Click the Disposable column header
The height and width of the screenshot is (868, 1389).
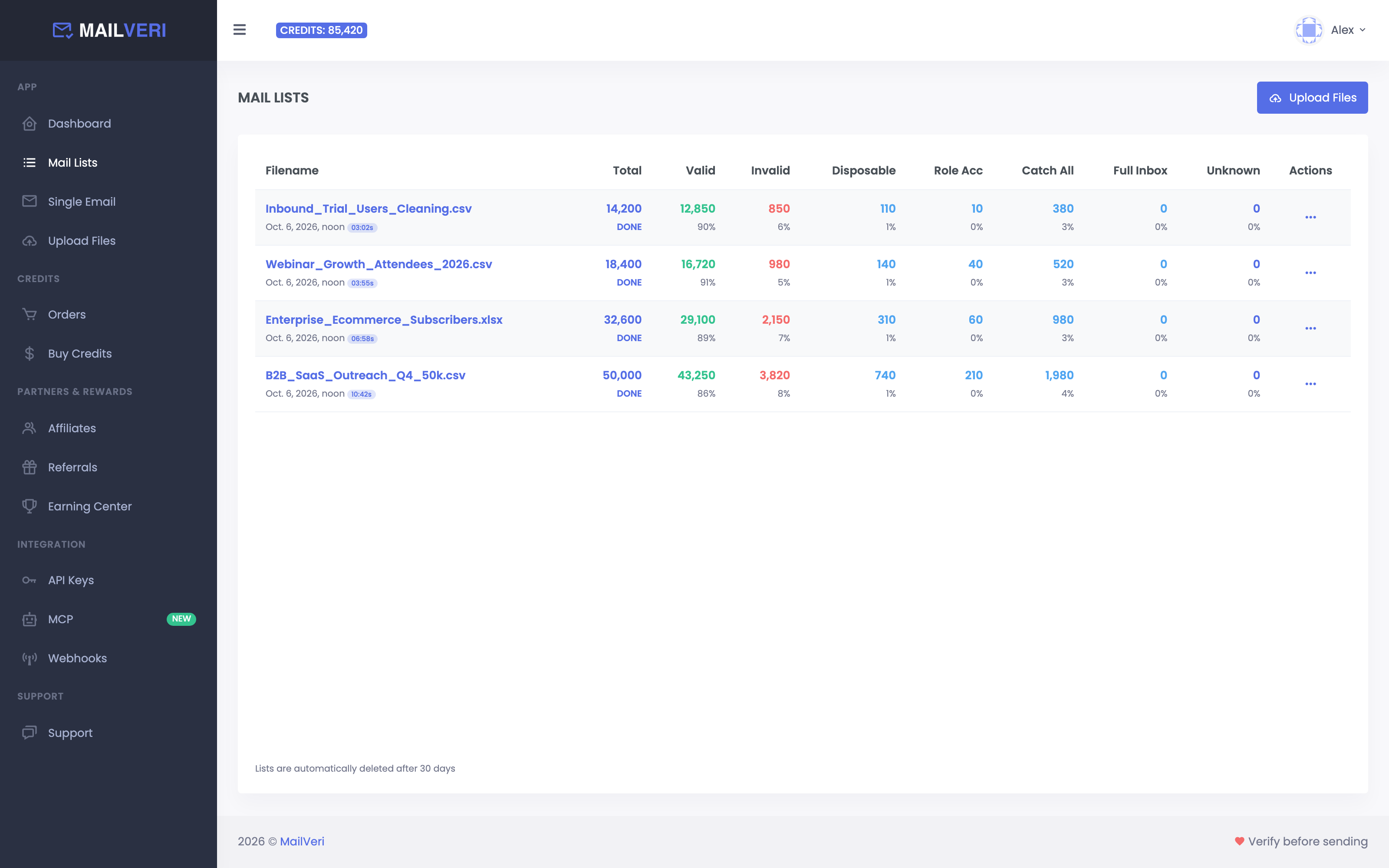864,171
